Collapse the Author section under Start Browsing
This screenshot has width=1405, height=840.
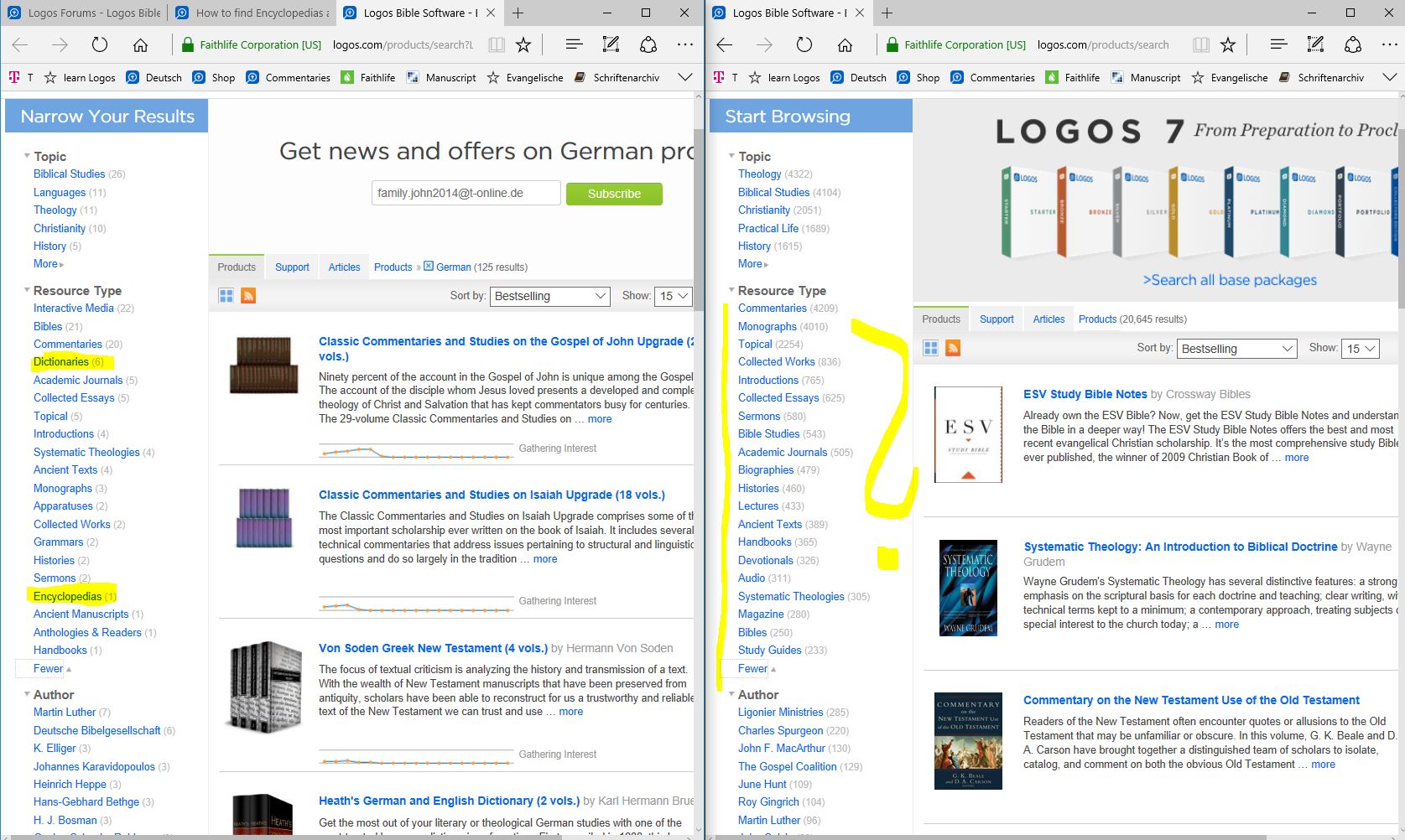pyautogui.click(x=731, y=694)
